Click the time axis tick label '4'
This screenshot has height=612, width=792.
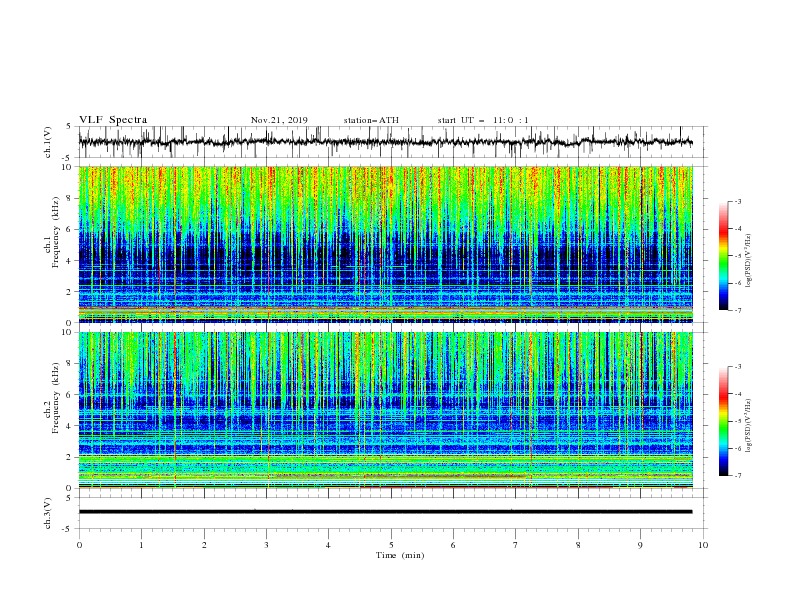point(328,545)
